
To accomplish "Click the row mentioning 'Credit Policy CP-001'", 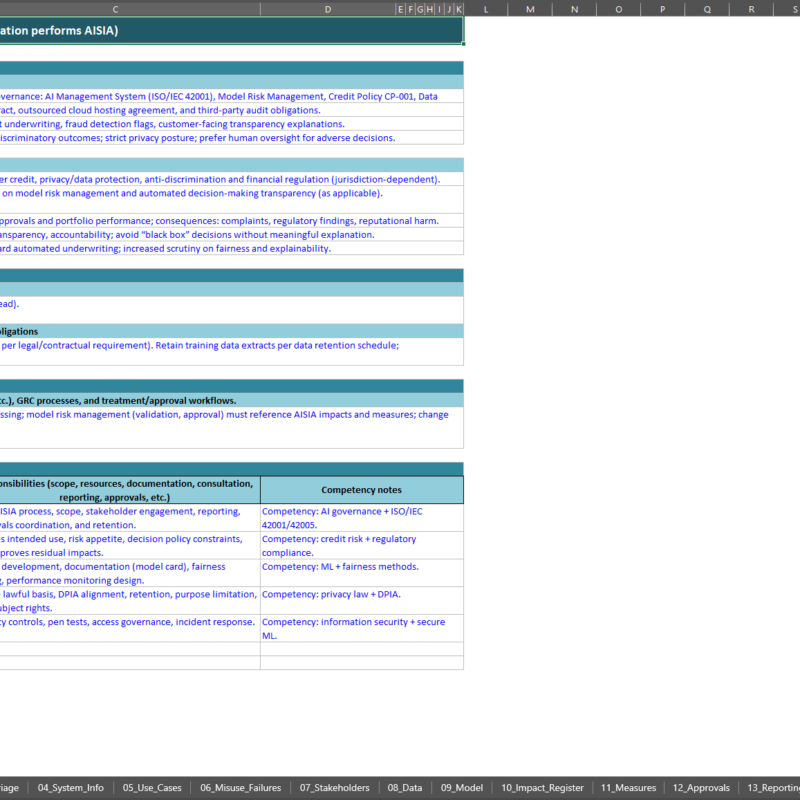I will pyautogui.click(x=232, y=96).
